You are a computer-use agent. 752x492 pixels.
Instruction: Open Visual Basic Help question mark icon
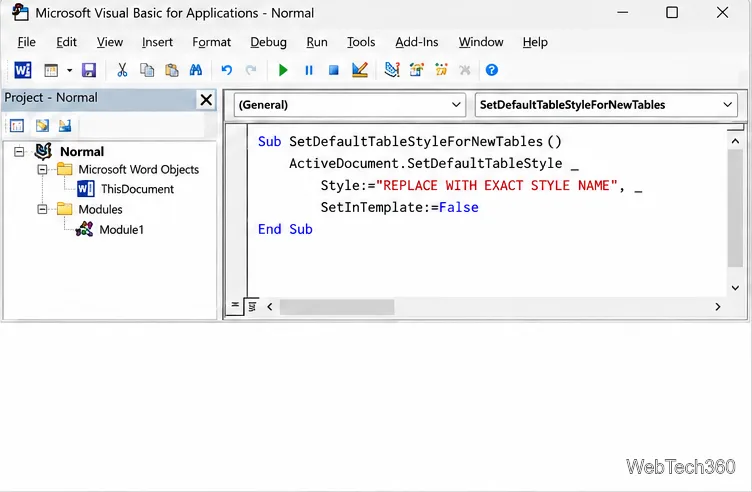[492, 70]
